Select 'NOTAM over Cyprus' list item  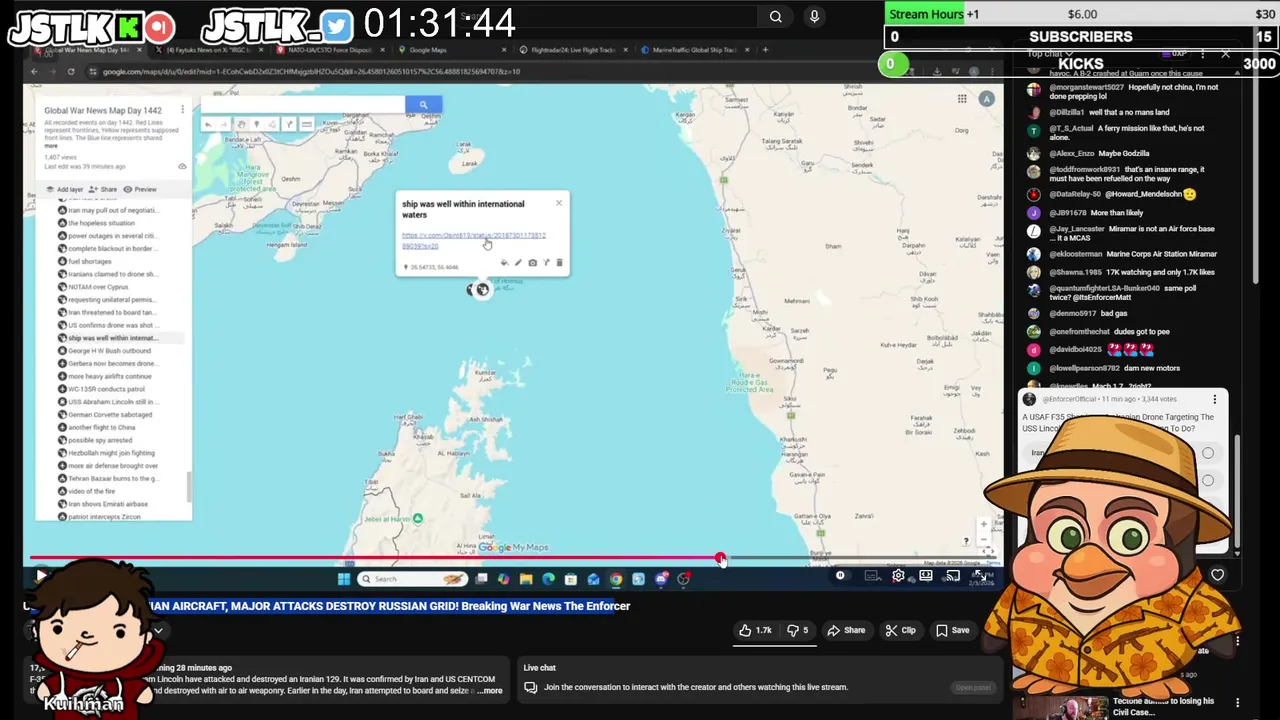[x=98, y=287]
